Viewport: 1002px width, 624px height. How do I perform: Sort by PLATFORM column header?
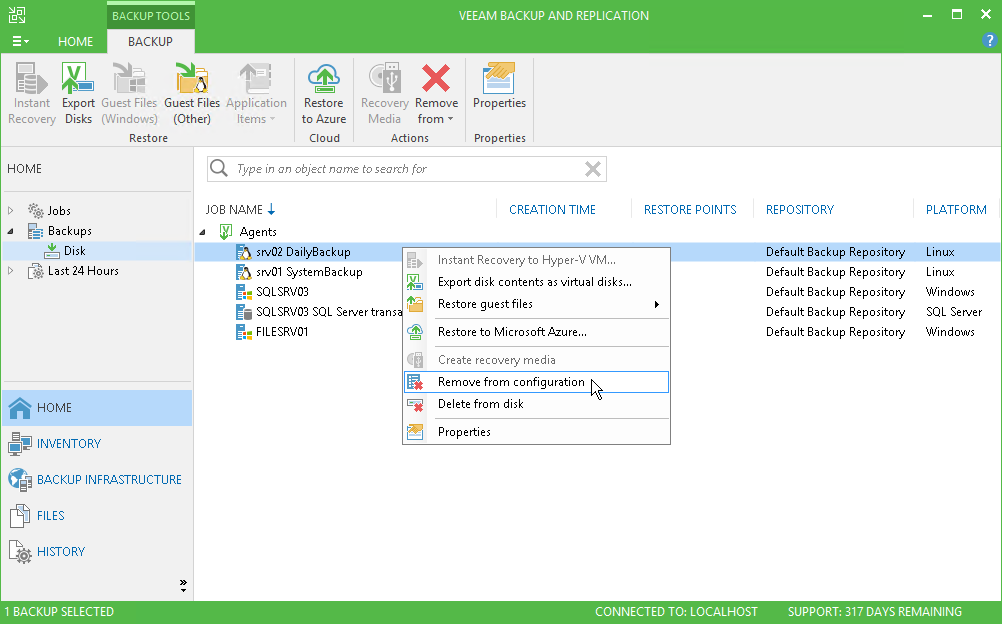pos(956,210)
